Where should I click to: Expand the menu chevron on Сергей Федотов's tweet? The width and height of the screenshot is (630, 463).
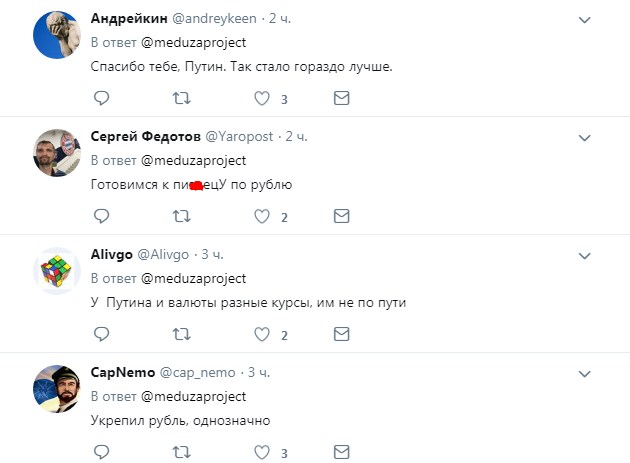586,137
